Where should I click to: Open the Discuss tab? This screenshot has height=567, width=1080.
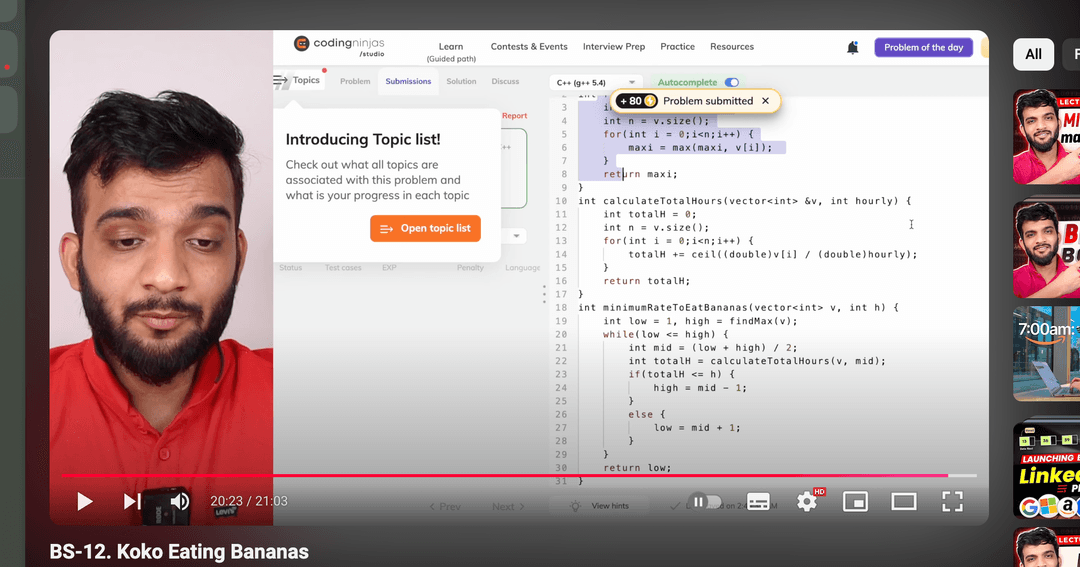pyautogui.click(x=505, y=81)
